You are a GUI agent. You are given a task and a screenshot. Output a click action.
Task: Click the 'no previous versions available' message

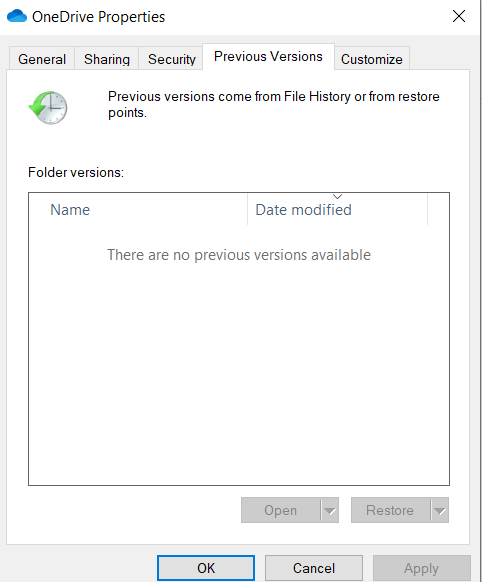coord(239,255)
